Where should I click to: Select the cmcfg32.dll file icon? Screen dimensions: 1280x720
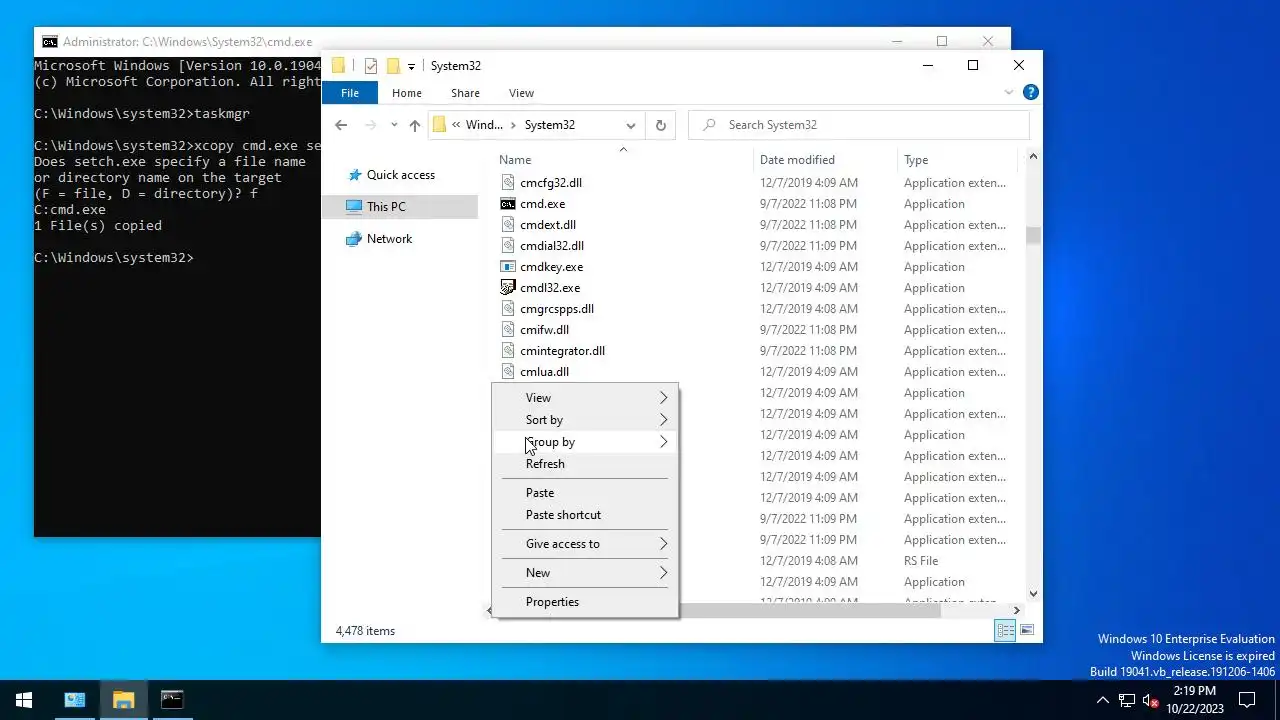pos(508,183)
